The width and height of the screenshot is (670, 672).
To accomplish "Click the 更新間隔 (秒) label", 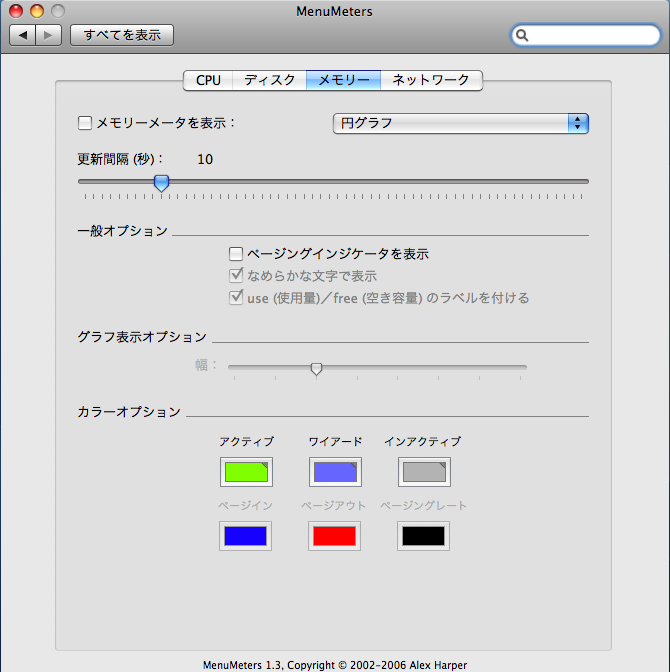I will point(120,159).
